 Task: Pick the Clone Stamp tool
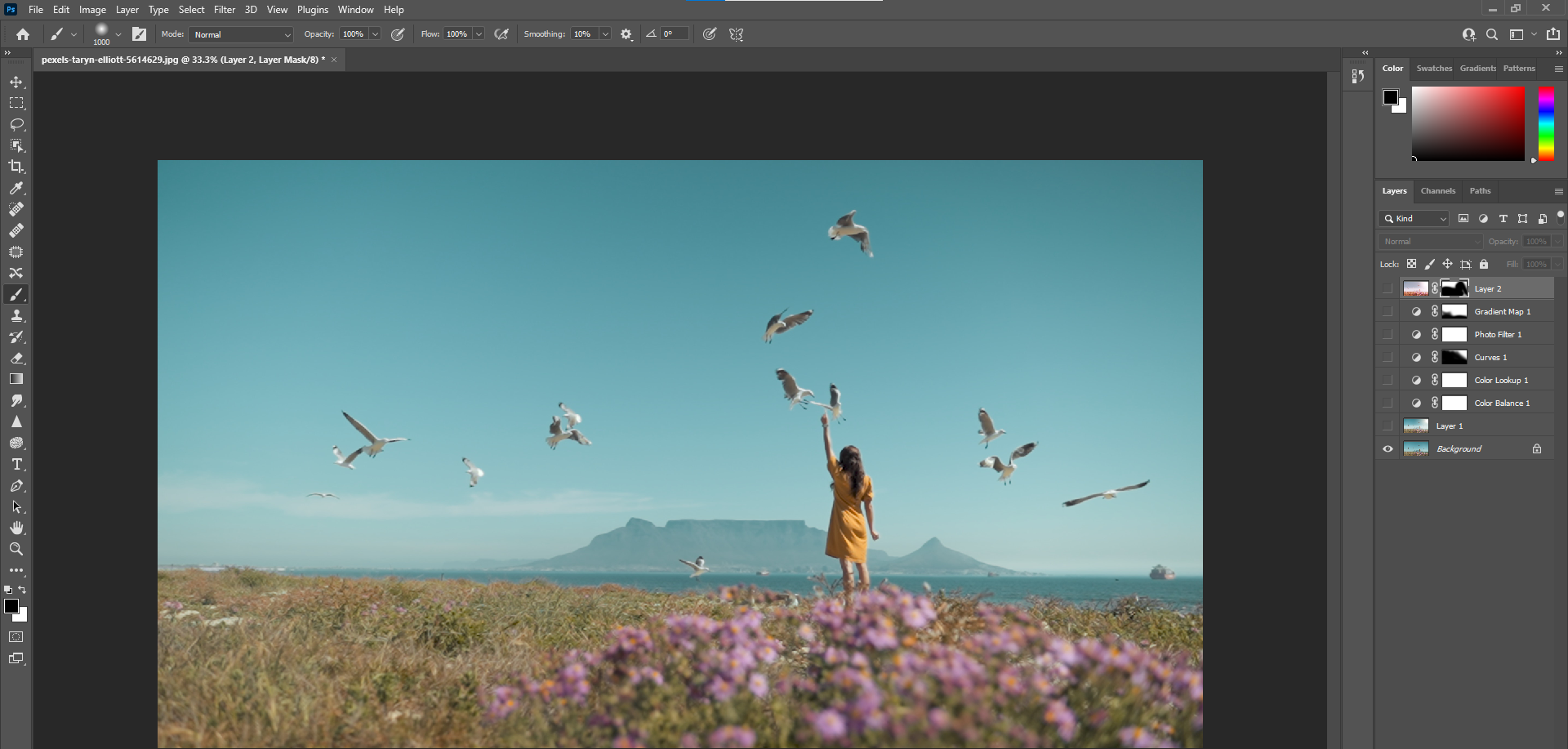(16, 315)
